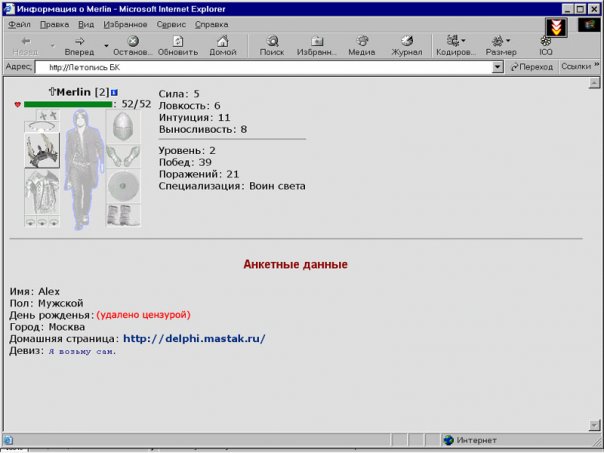Click the IE page icon in title bar
The height and width of the screenshot is (453, 604).
click(8, 8)
